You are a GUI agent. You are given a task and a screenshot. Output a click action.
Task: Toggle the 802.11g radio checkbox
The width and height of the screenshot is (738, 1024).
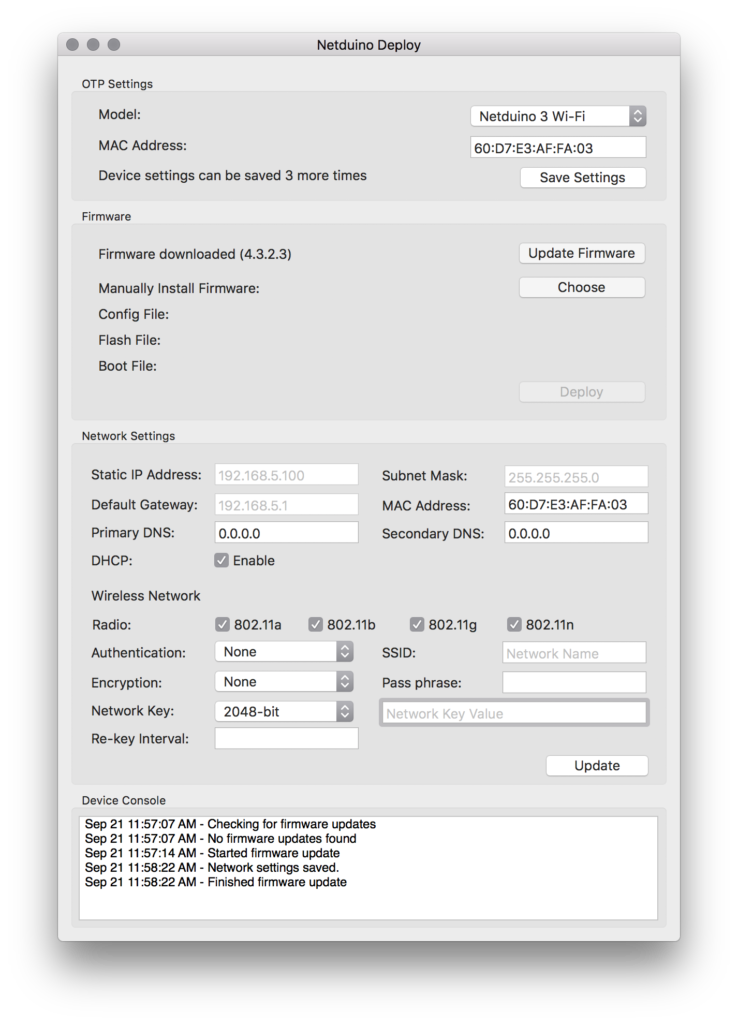pyautogui.click(x=417, y=624)
